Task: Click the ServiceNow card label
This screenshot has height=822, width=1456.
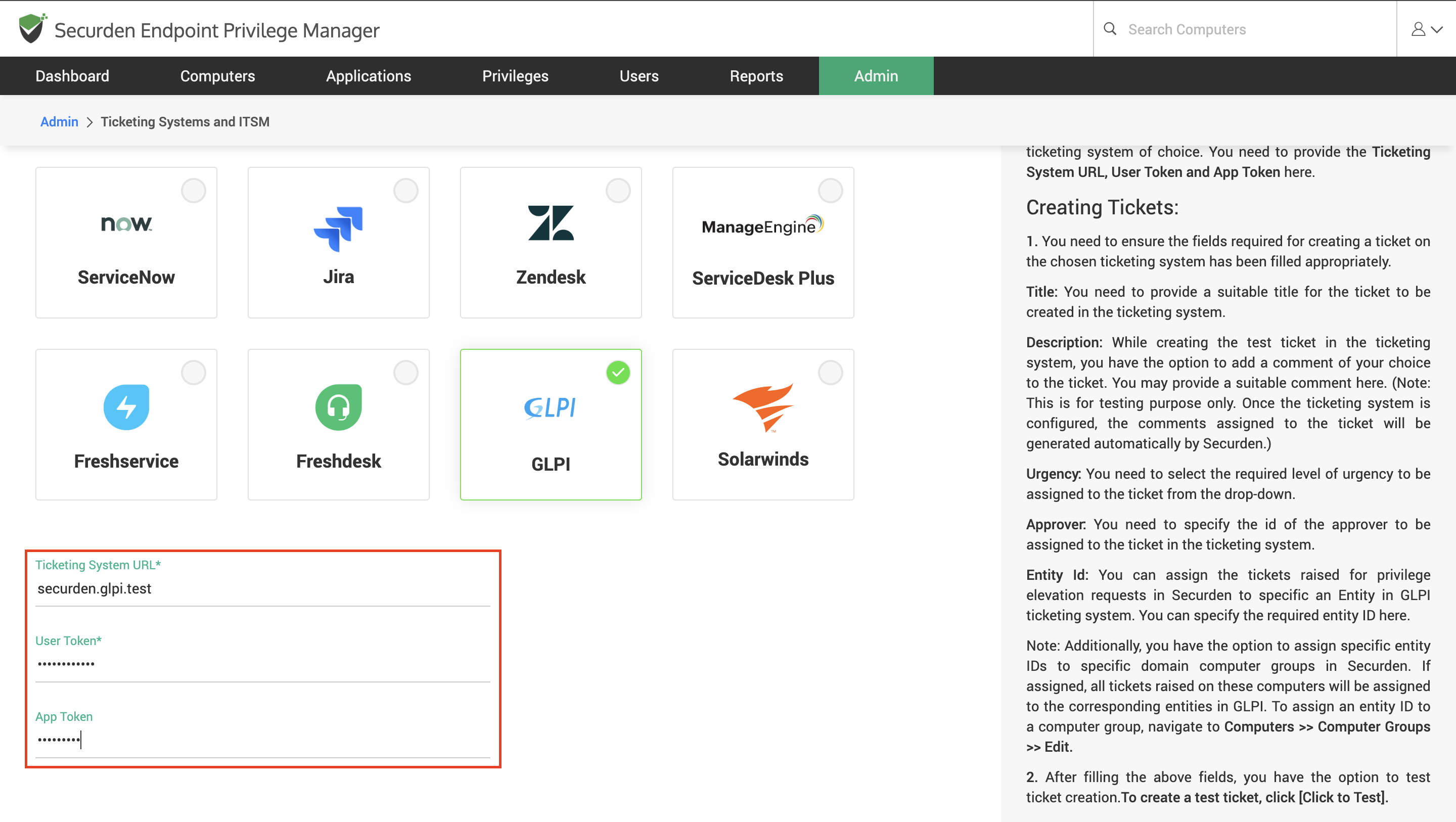Action: tap(126, 277)
